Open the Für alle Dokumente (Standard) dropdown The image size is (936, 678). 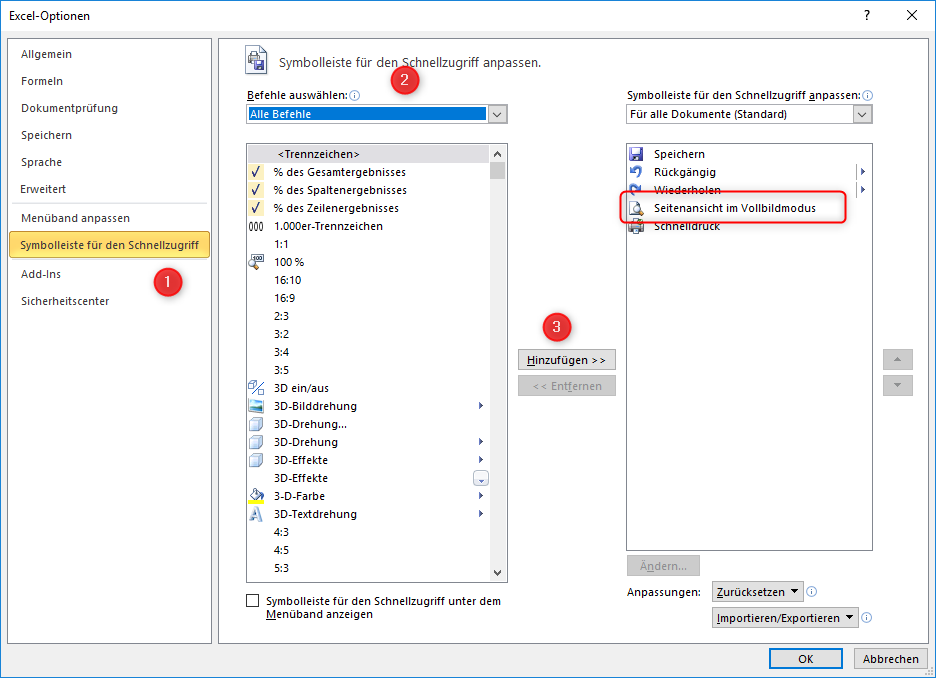click(862, 114)
